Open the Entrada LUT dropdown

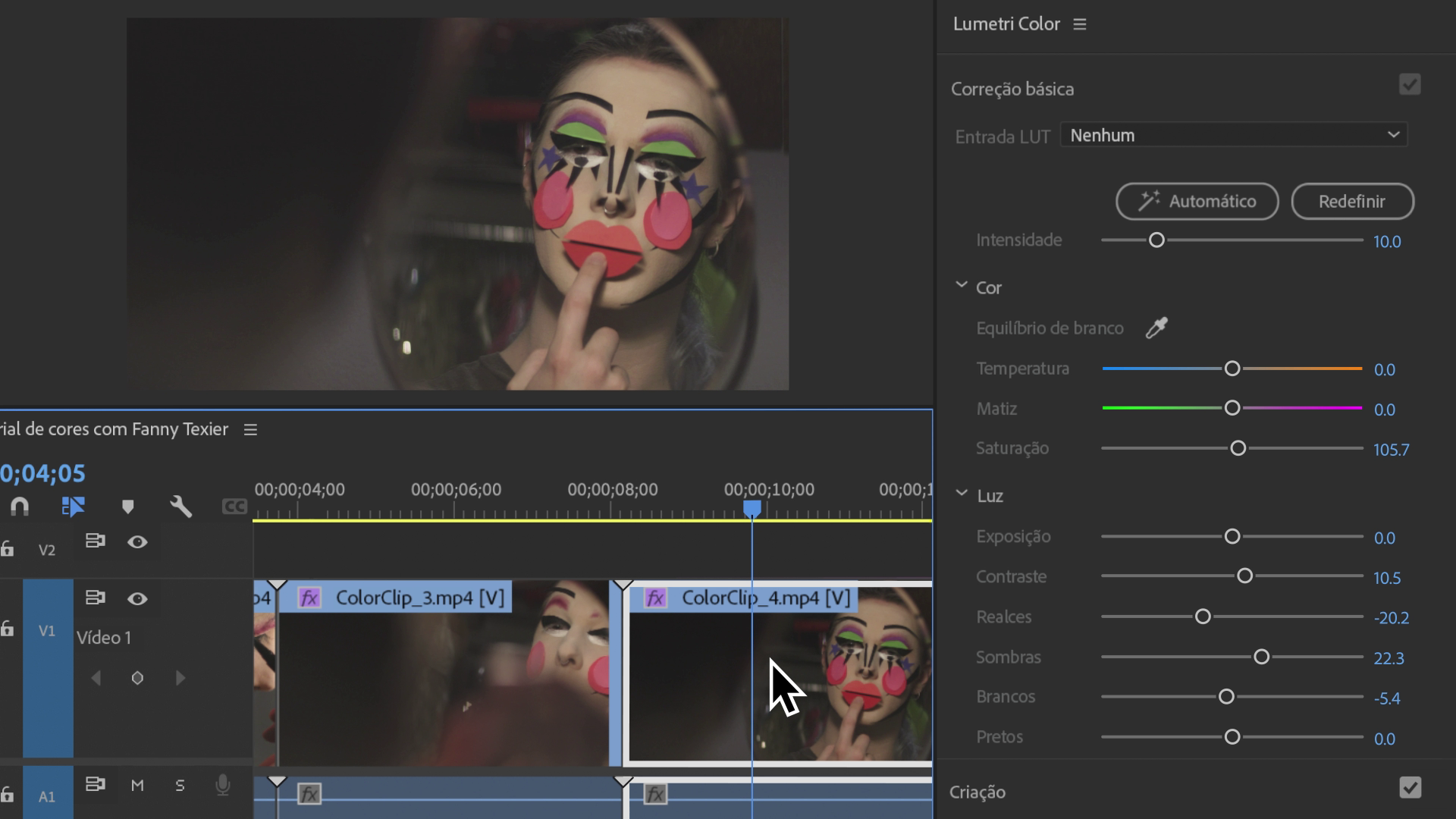point(1233,135)
